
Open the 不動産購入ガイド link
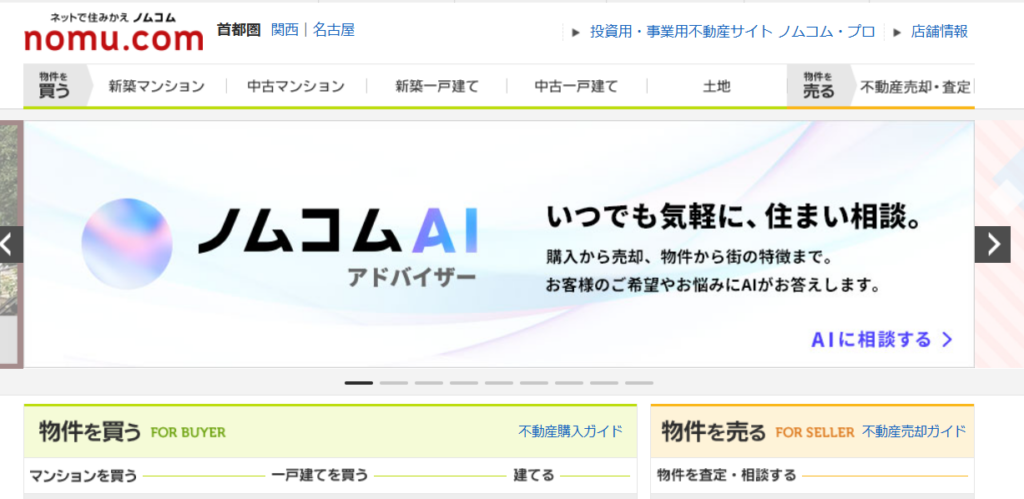570,431
